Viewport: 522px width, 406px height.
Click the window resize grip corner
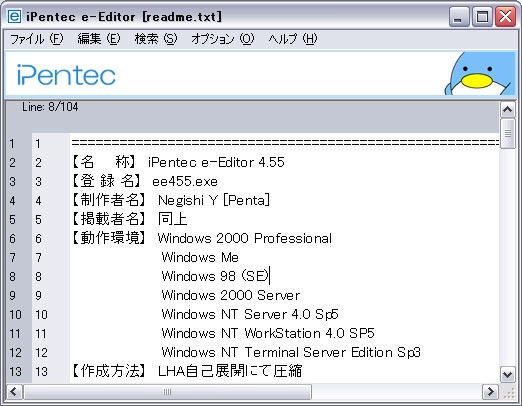point(509,393)
